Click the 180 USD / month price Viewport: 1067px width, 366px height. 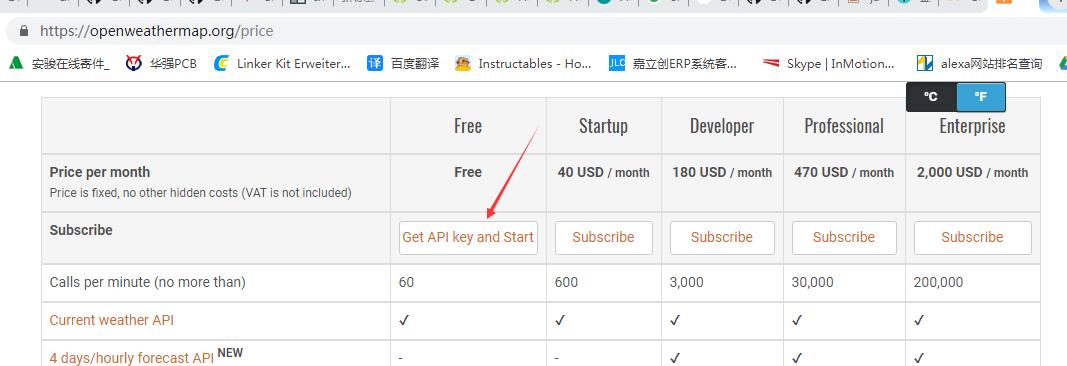(x=722, y=173)
